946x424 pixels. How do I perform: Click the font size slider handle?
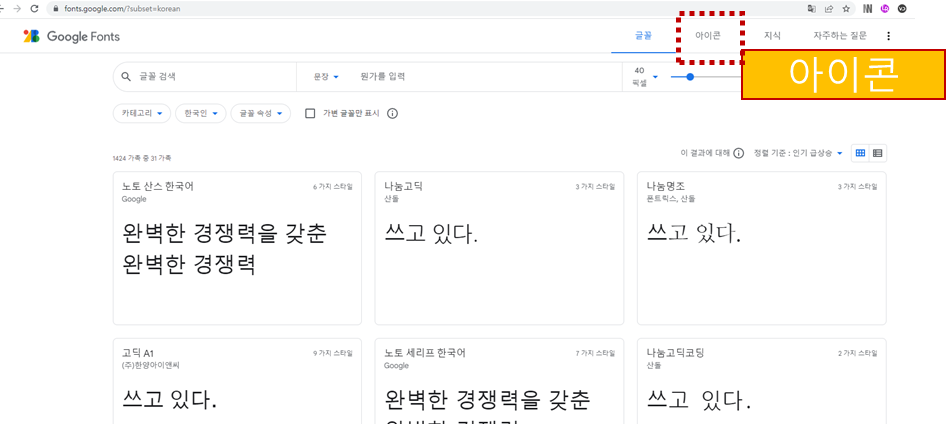pyautogui.click(x=690, y=77)
